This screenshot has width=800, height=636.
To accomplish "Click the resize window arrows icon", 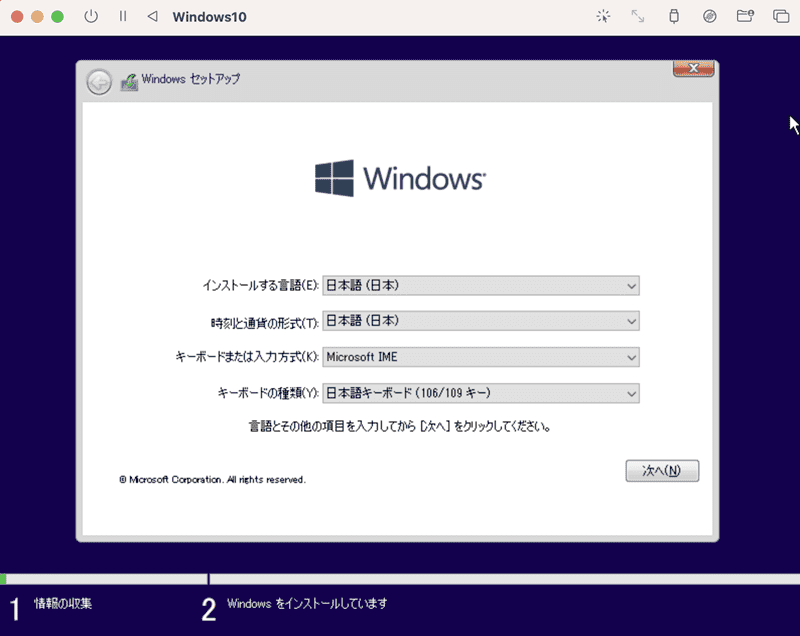I will click(638, 16).
